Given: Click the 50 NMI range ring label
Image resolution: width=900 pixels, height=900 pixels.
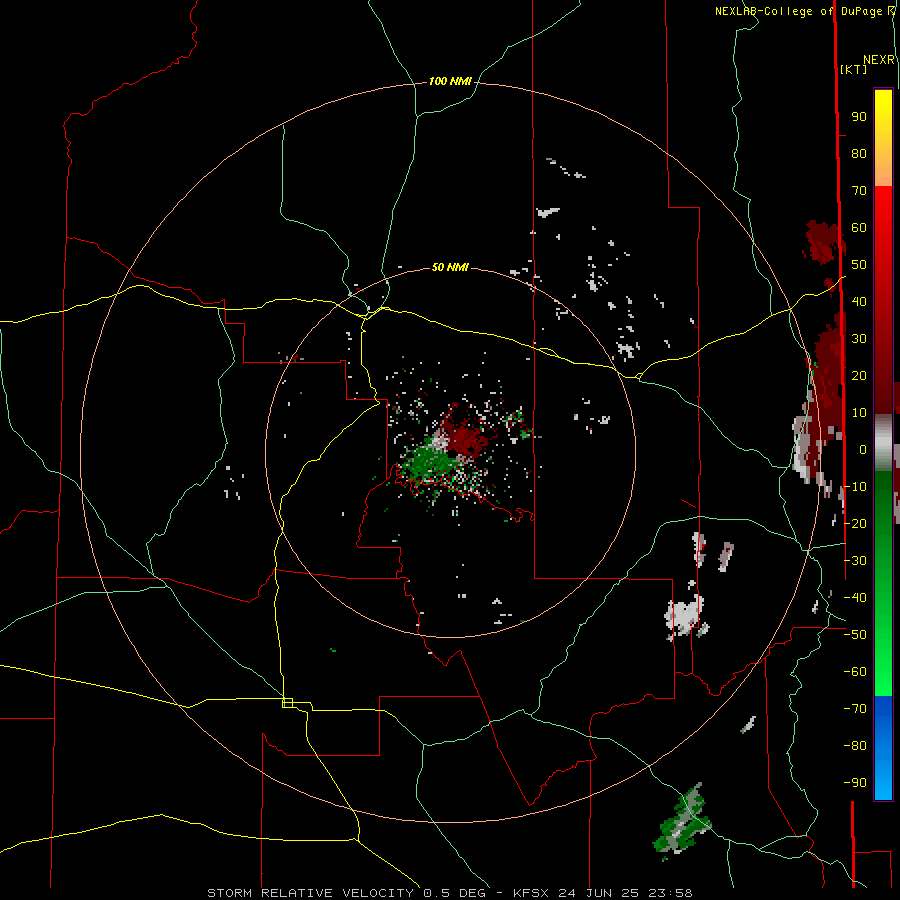Looking at the screenshot, I should 450,267.
